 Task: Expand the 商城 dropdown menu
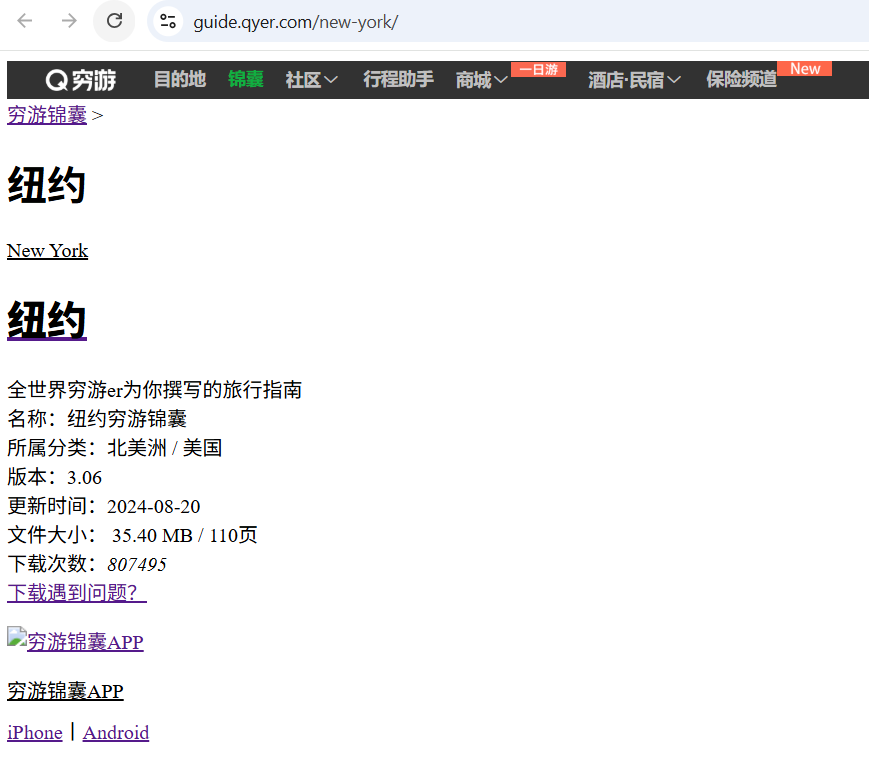tap(482, 80)
